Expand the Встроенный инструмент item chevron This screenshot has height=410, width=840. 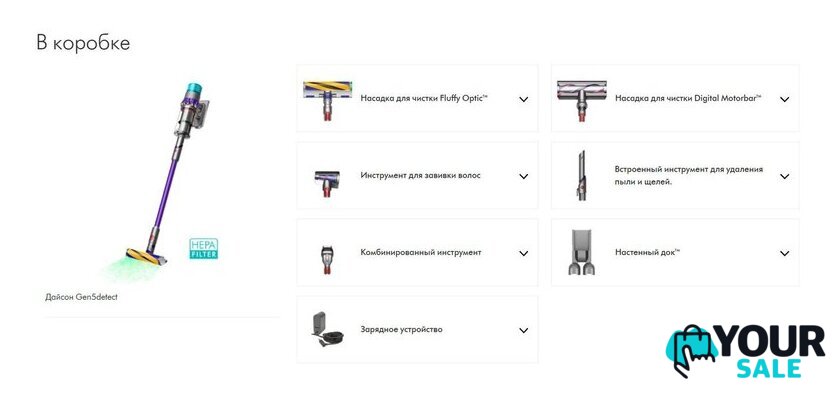point(784,176)
